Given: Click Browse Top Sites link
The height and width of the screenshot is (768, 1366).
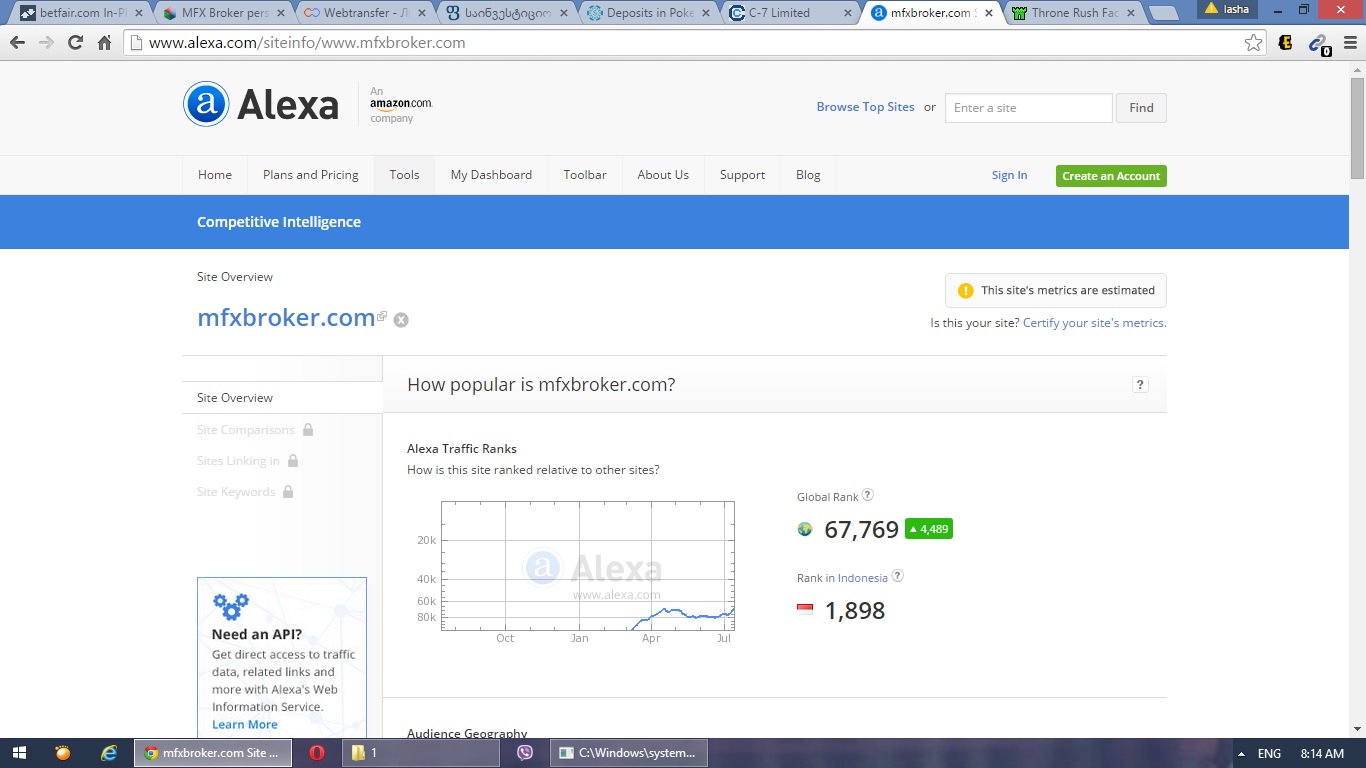Looking at the screenshot, I should pos(865,107).
